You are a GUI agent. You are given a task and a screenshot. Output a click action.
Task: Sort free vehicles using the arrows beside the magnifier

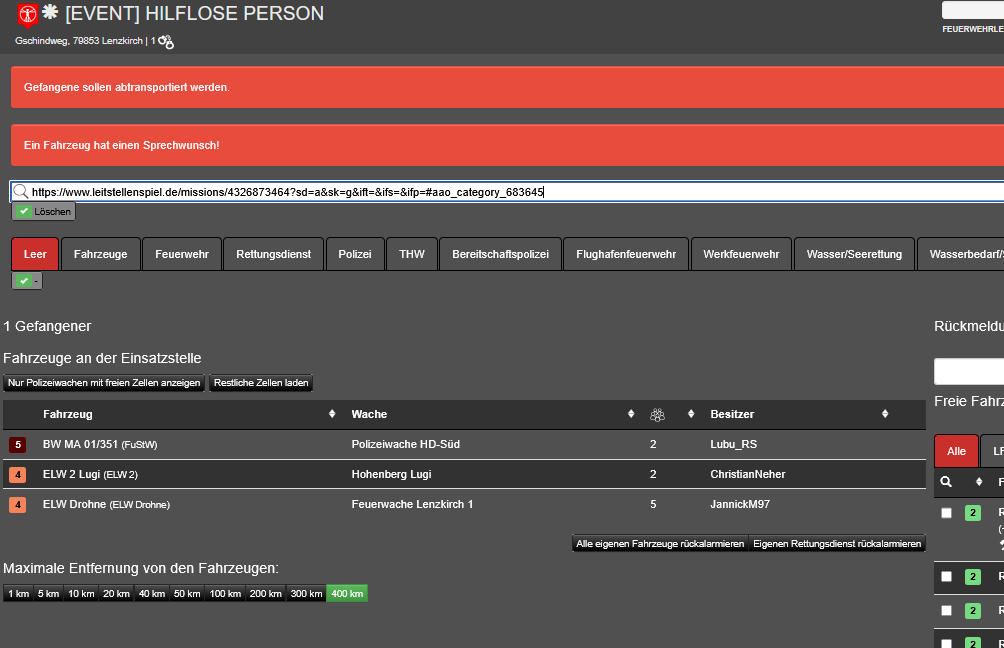[978, 482]
